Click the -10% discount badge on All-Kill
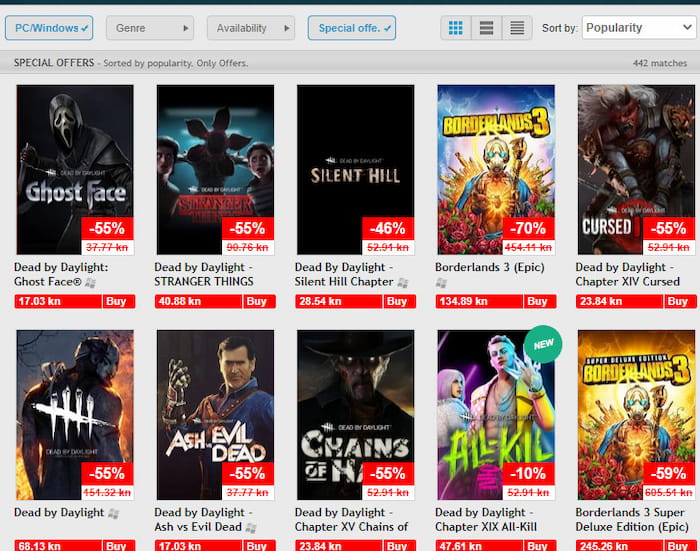 click(x=529, y=474)
